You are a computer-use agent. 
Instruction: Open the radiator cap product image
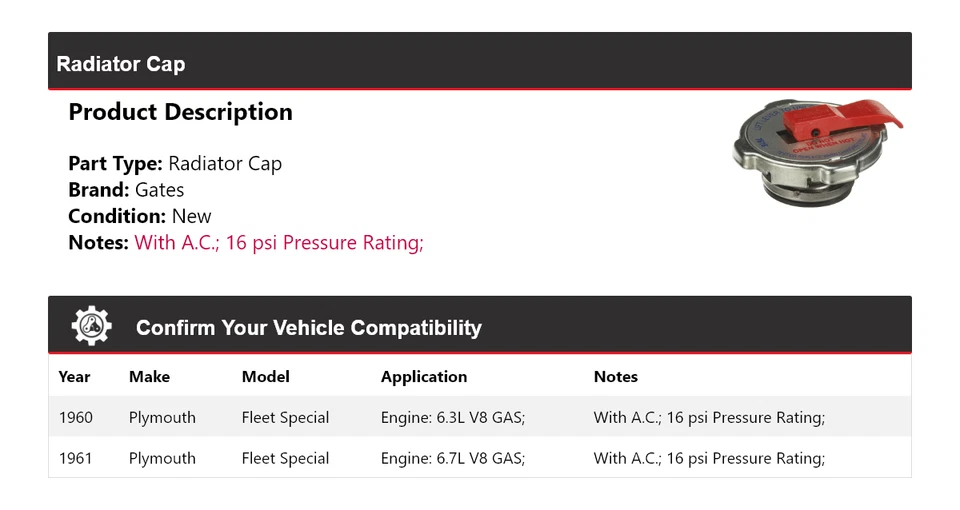point(815,152)
